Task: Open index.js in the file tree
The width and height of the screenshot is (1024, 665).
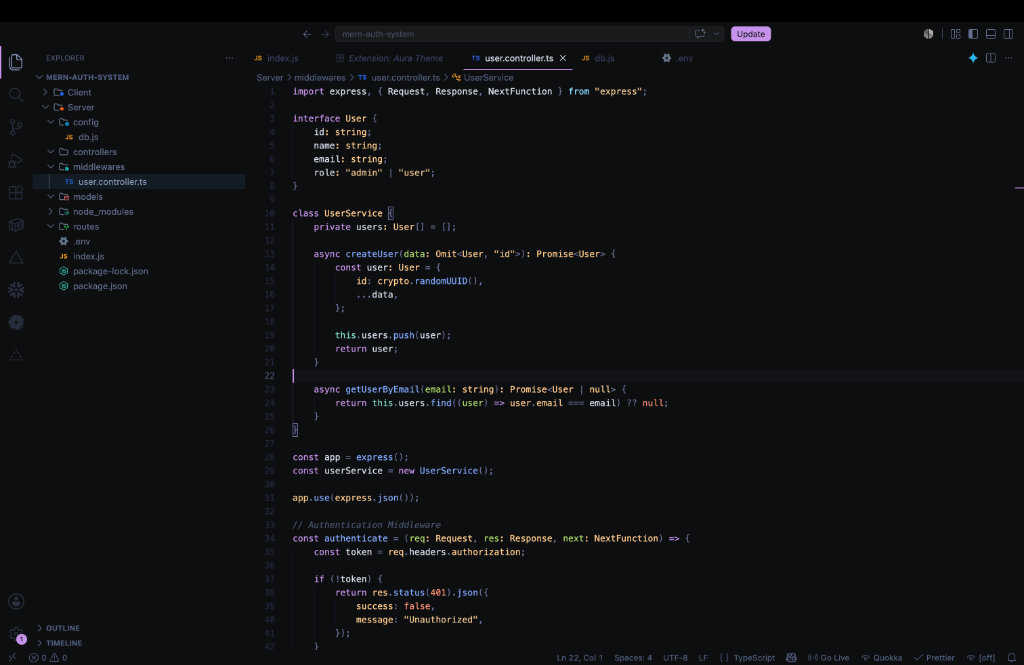Action: point(88,257)
